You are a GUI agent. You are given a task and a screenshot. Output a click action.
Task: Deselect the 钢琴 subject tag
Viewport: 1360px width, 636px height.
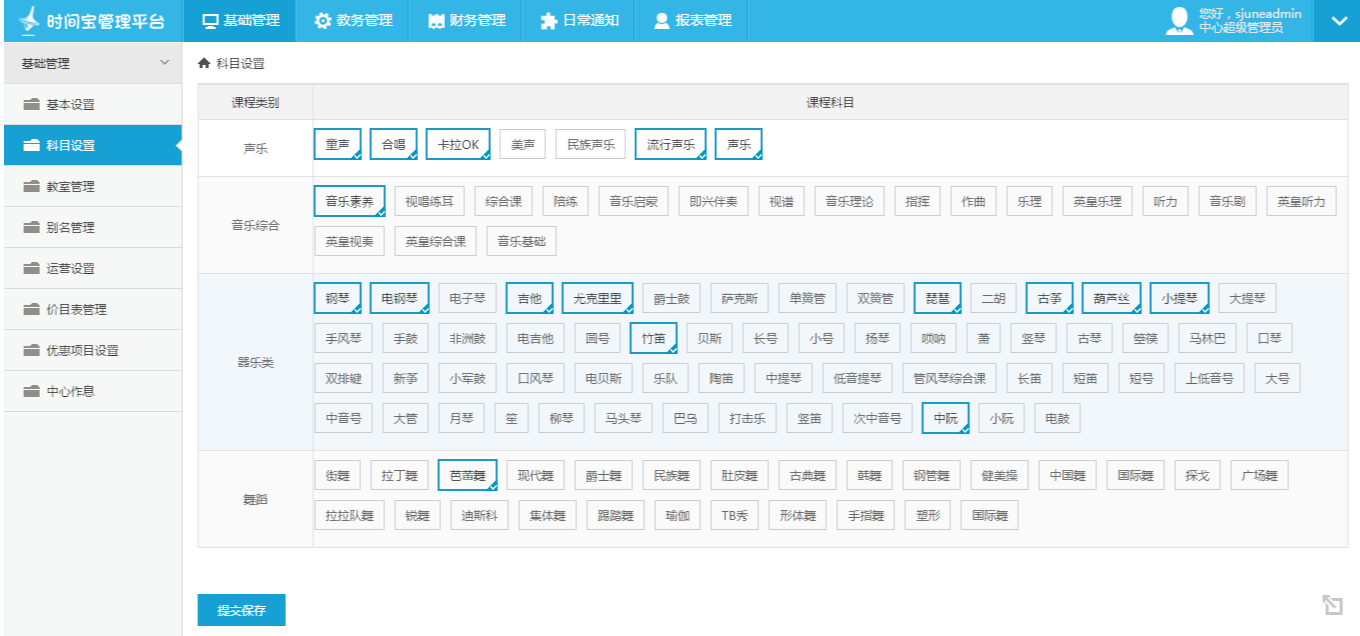click(x=337, y=298)
